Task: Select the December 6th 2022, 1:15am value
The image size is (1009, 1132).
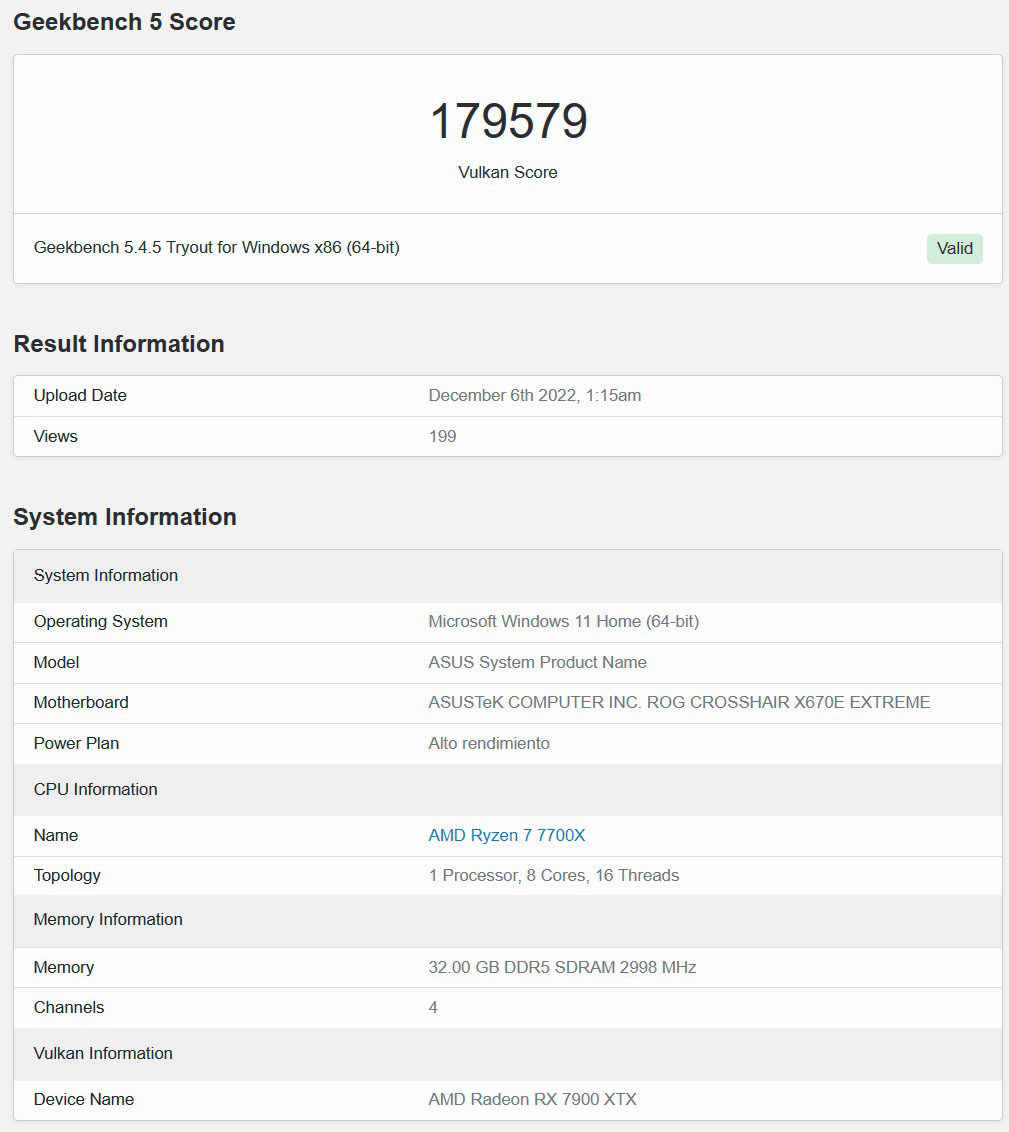Action: click(535, 396)
